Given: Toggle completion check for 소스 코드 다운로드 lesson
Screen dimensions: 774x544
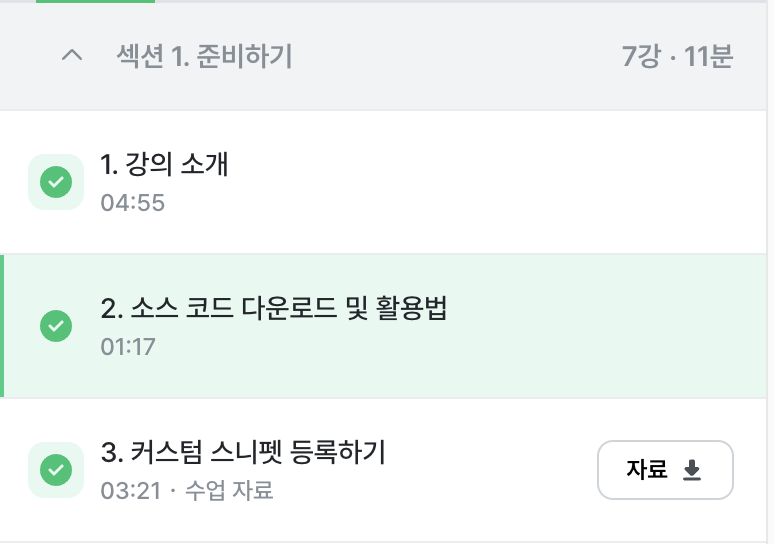Looking at the screenshot, I should [x=56, y=326].
